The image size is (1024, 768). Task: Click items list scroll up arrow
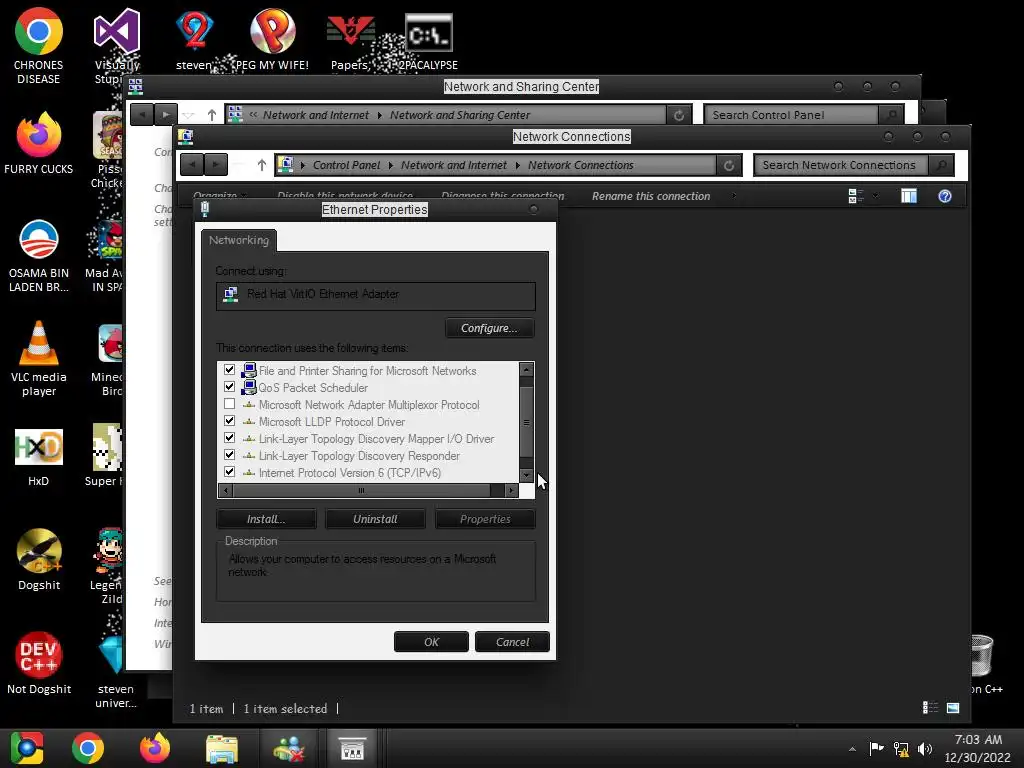[526, 370]
